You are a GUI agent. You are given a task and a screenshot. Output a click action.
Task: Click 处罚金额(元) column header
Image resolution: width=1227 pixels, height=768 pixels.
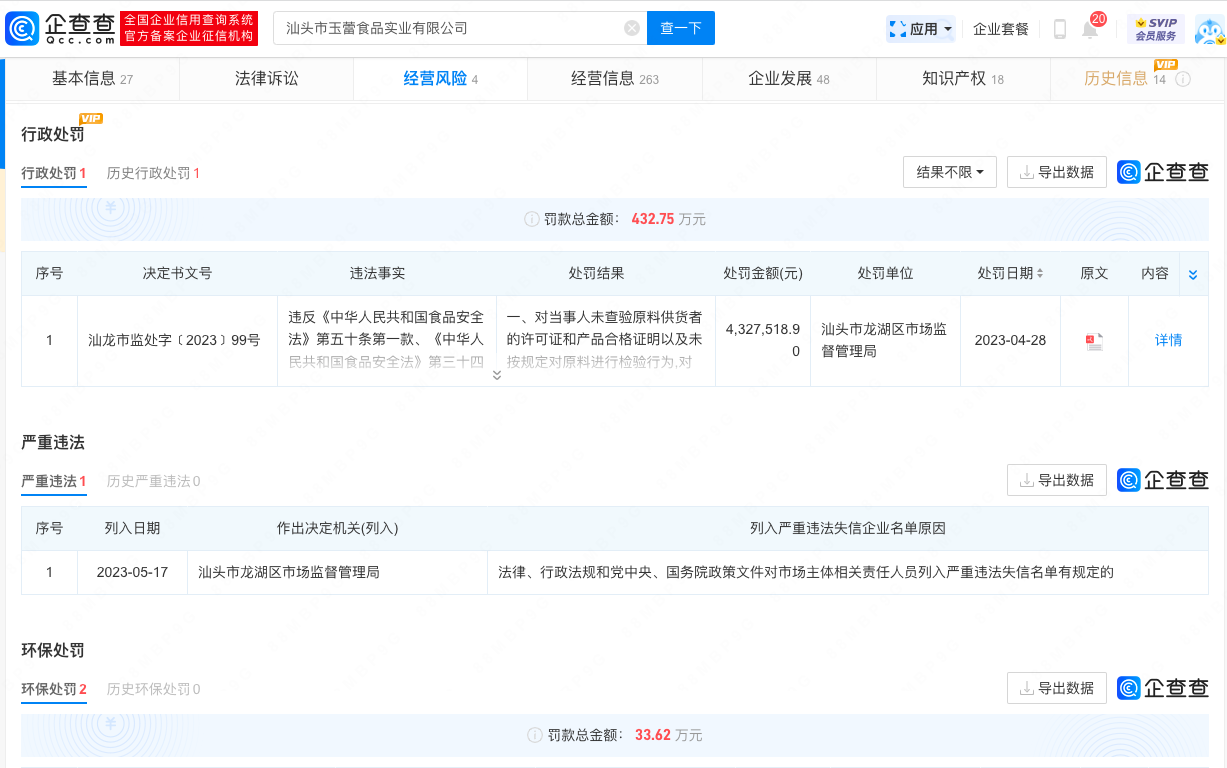pyautogui.click(x=763, y=273)
